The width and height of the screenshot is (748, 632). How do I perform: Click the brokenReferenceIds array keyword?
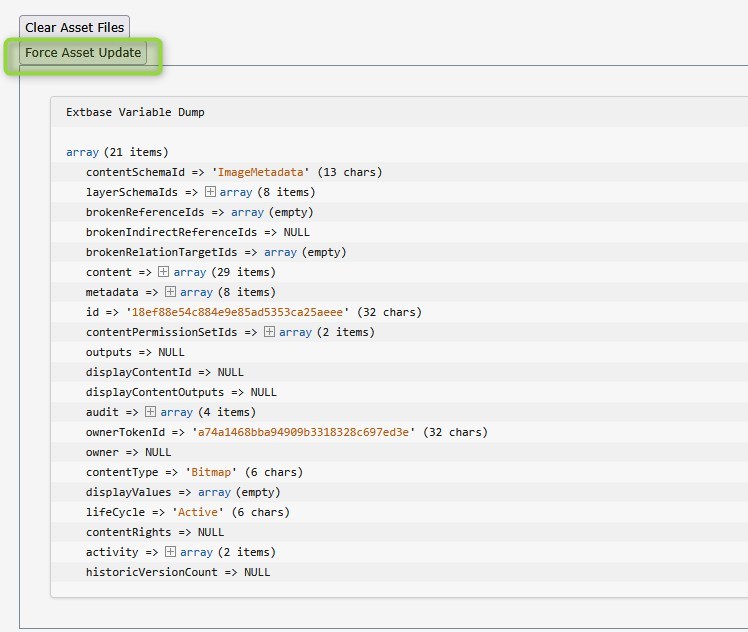(x=247, y=212)
